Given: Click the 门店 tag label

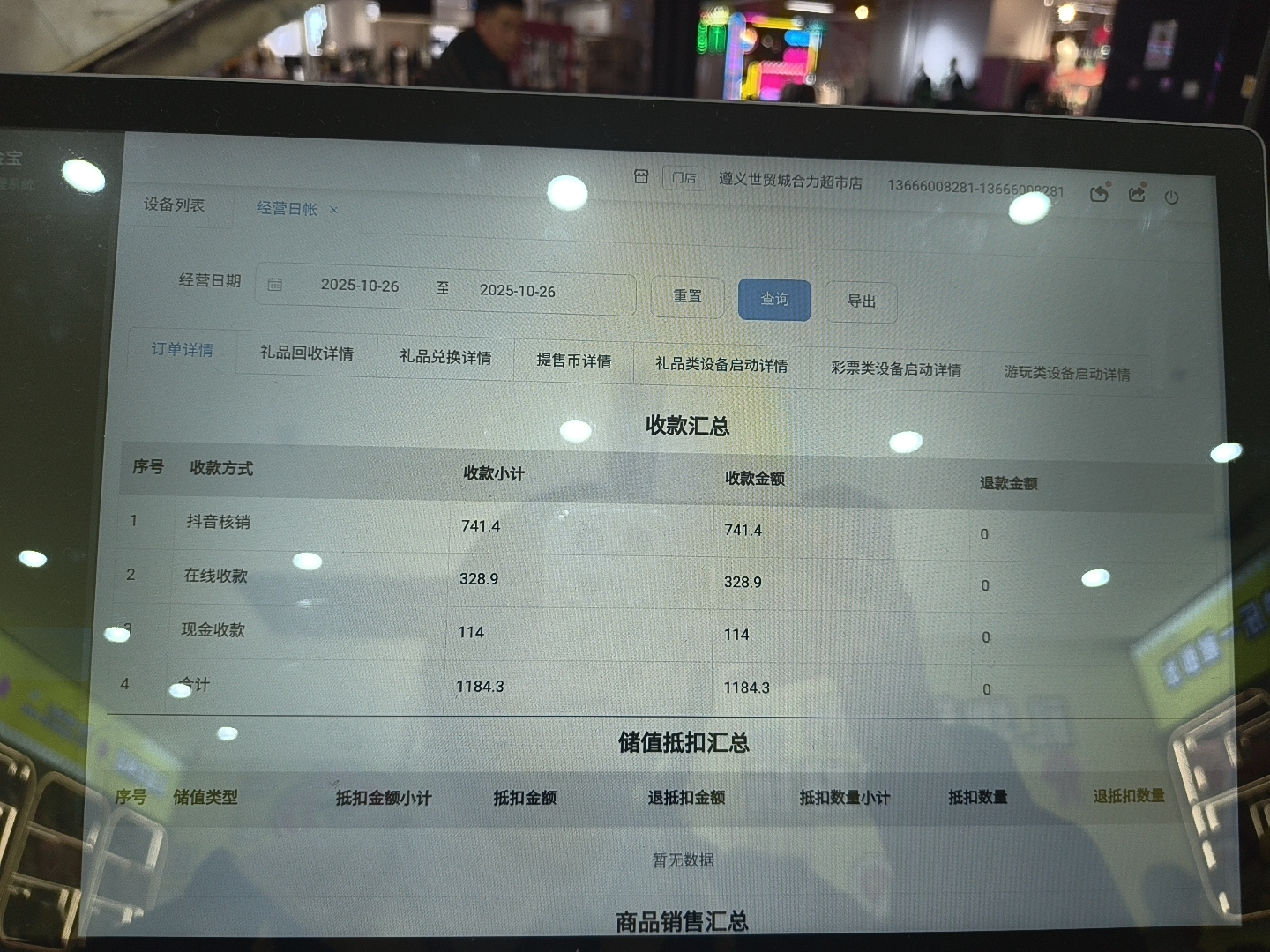Looking at the screenshot, I should point(684,178).
